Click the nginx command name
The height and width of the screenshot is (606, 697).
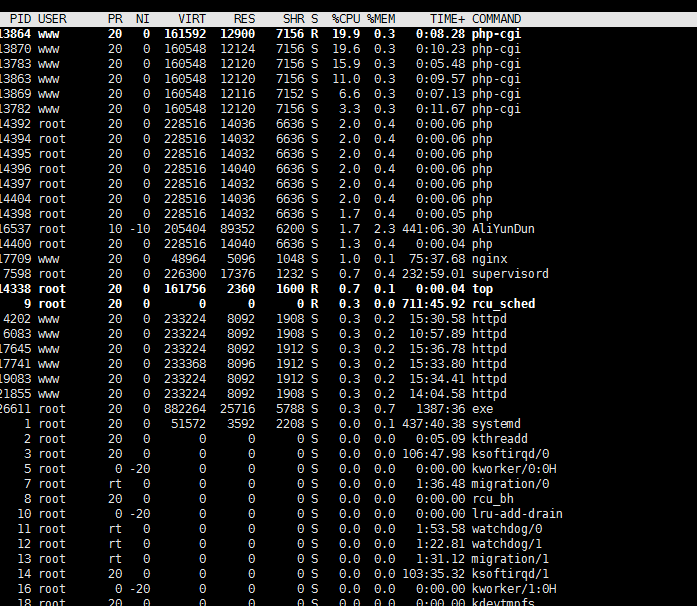489,259
